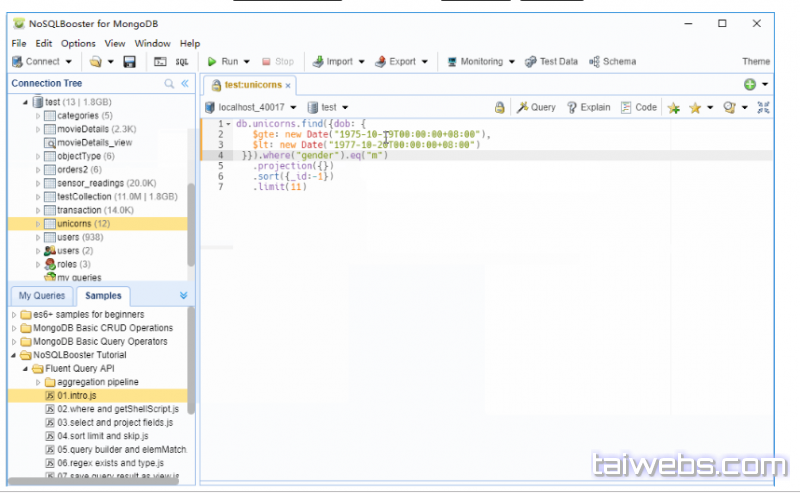Click the Explain query icon

(x=588, y=107)
